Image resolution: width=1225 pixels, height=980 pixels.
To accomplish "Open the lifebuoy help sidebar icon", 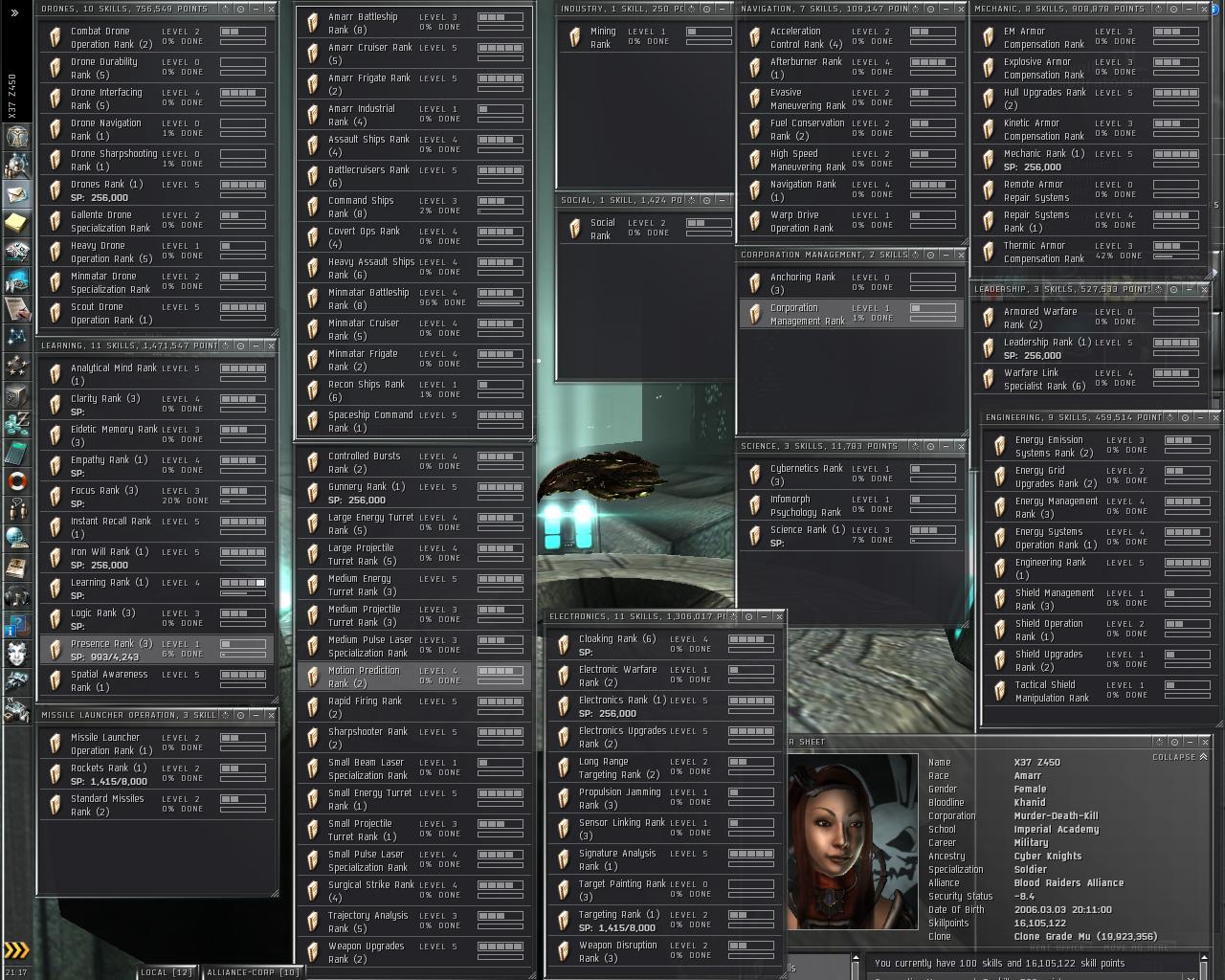I will click(18, 480).
